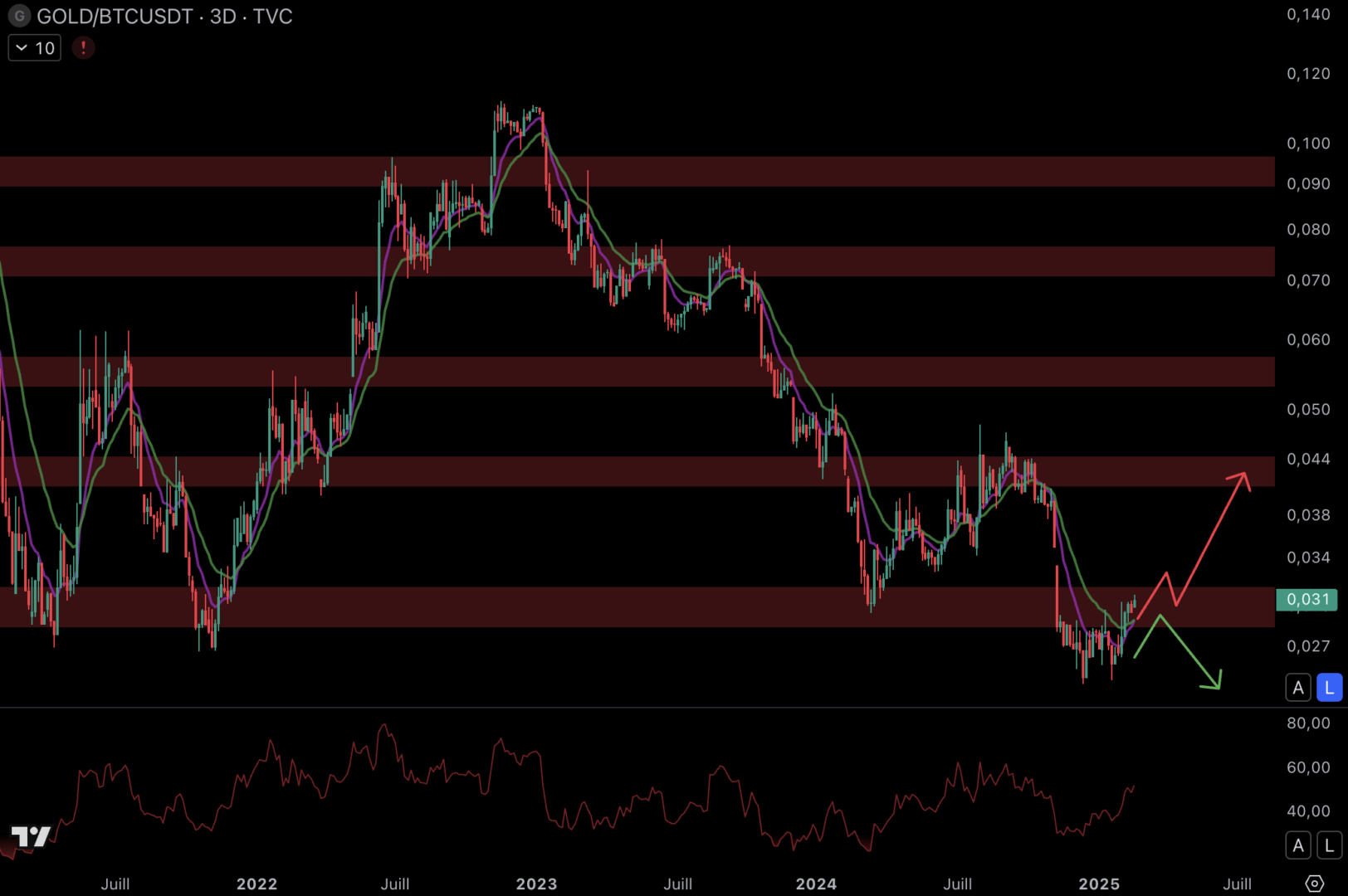Click the 60,00 RSI axis label

click(x=1308, y=767)
